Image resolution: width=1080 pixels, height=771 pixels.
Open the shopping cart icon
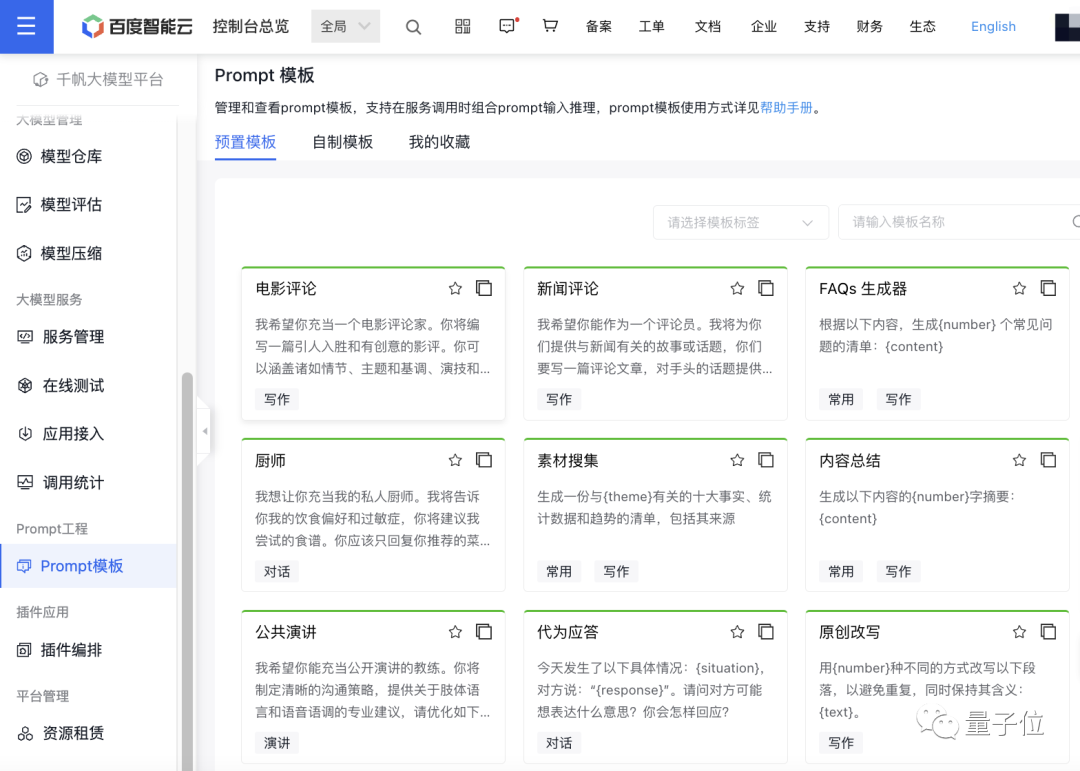pyautogui.click(x=550, y=27)
